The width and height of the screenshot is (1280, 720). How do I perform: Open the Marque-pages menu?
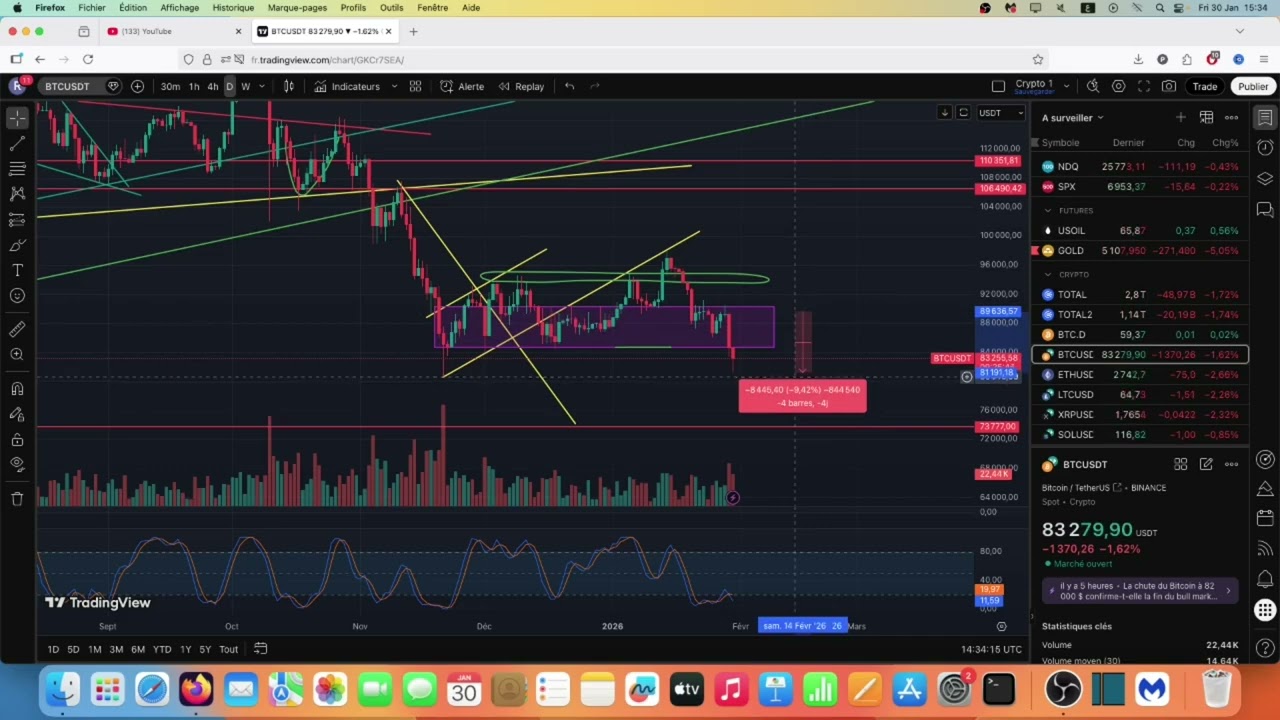pos(297,8)
